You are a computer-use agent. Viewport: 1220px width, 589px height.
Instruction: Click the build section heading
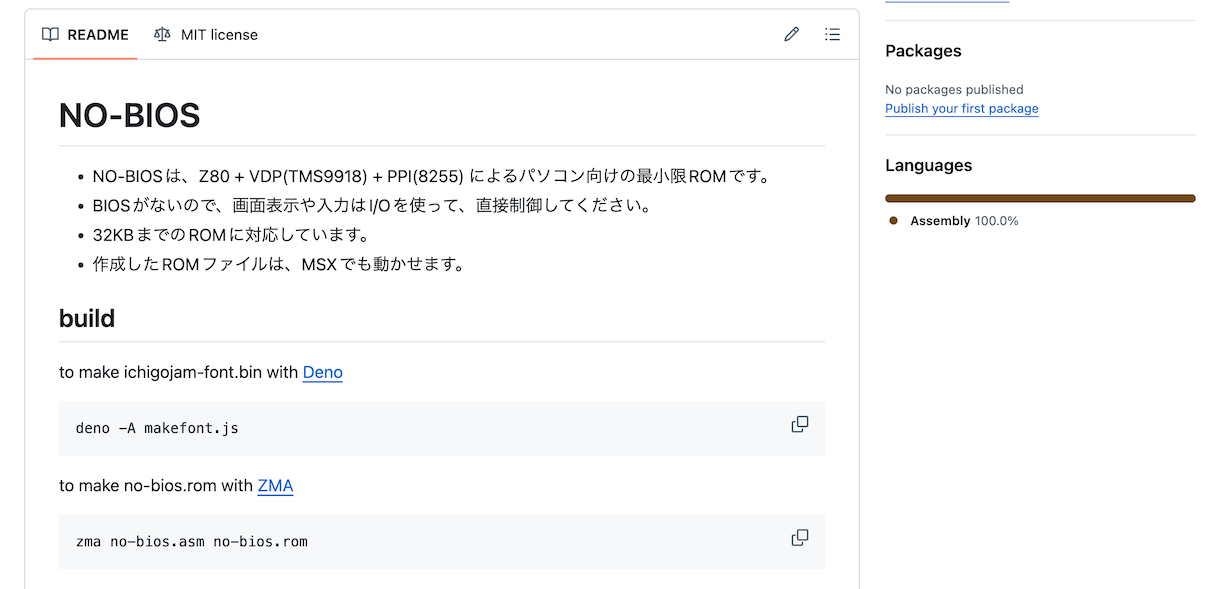tap(87, 319)
